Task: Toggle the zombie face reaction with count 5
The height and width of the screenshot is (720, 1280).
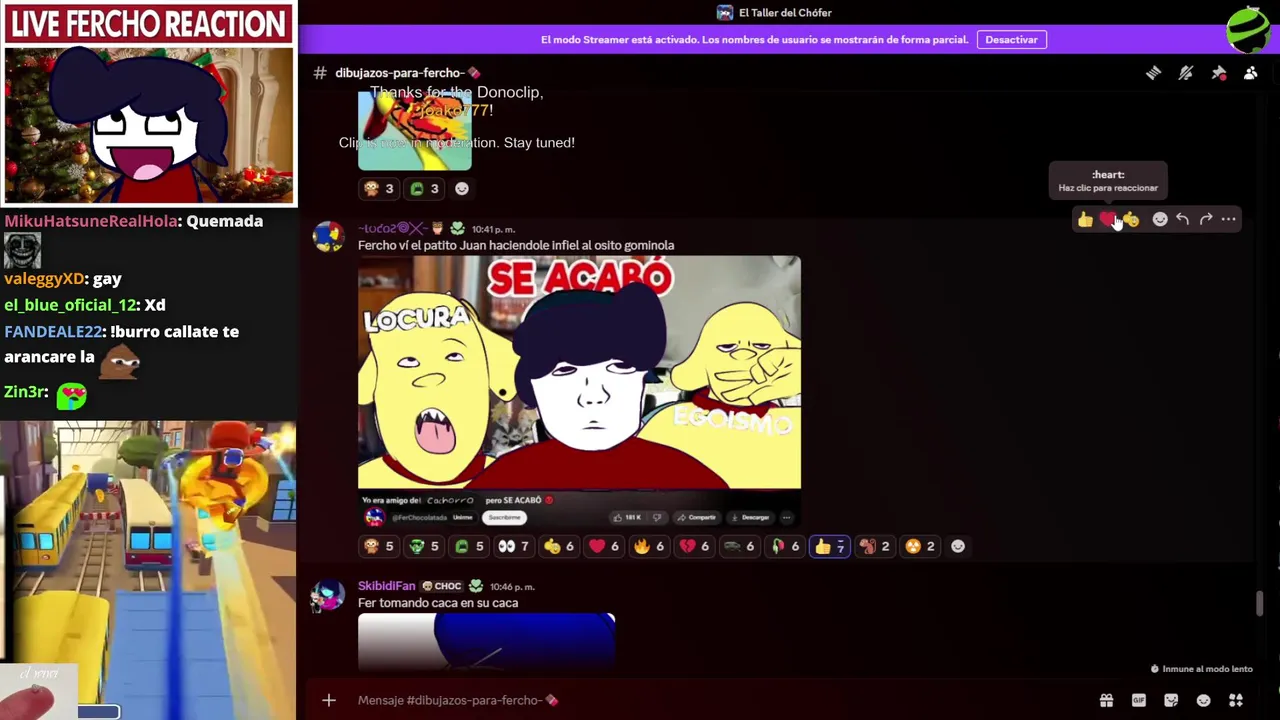Action: click(424, 546)
